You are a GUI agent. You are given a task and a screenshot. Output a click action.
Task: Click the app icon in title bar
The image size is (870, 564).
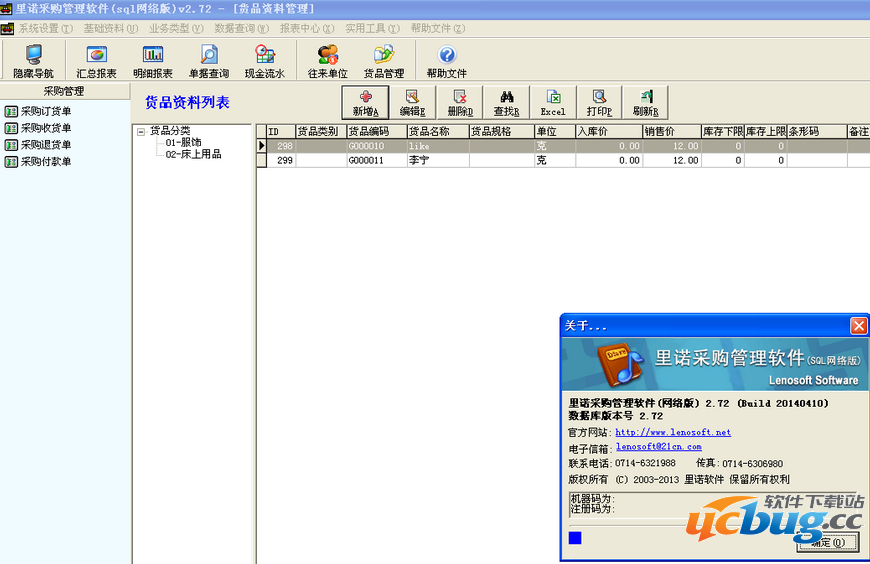click(6, 8)
